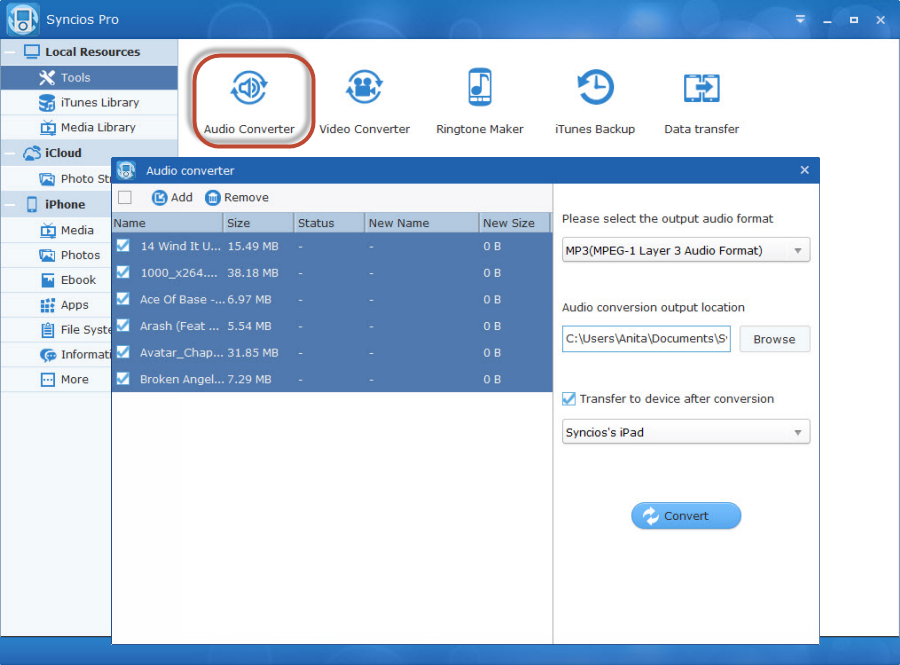The image size is (900, 665).
Task: Minimize the Syncios Pro window
Action: [827, 20]
